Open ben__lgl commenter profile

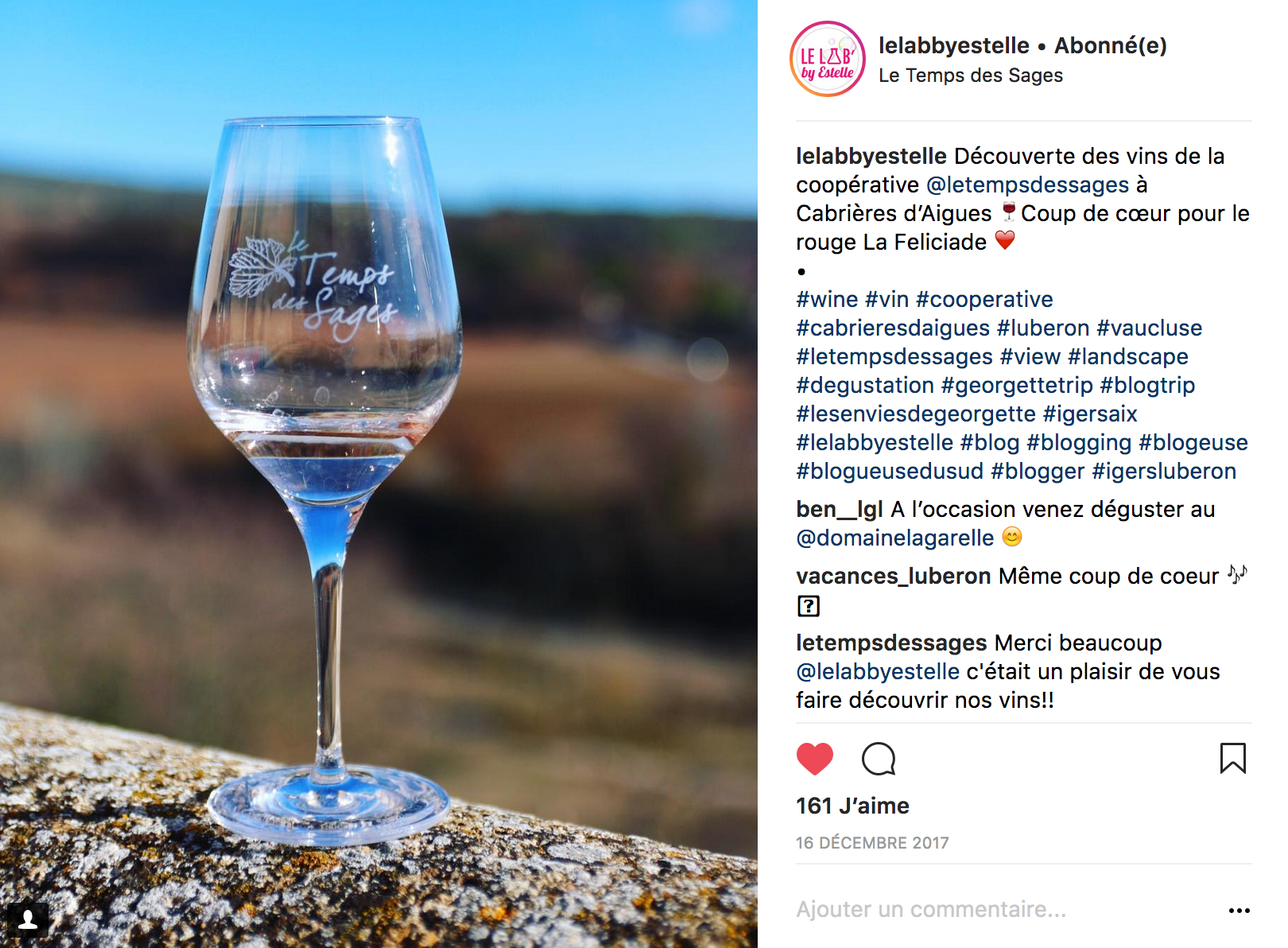tap(840, 509)
